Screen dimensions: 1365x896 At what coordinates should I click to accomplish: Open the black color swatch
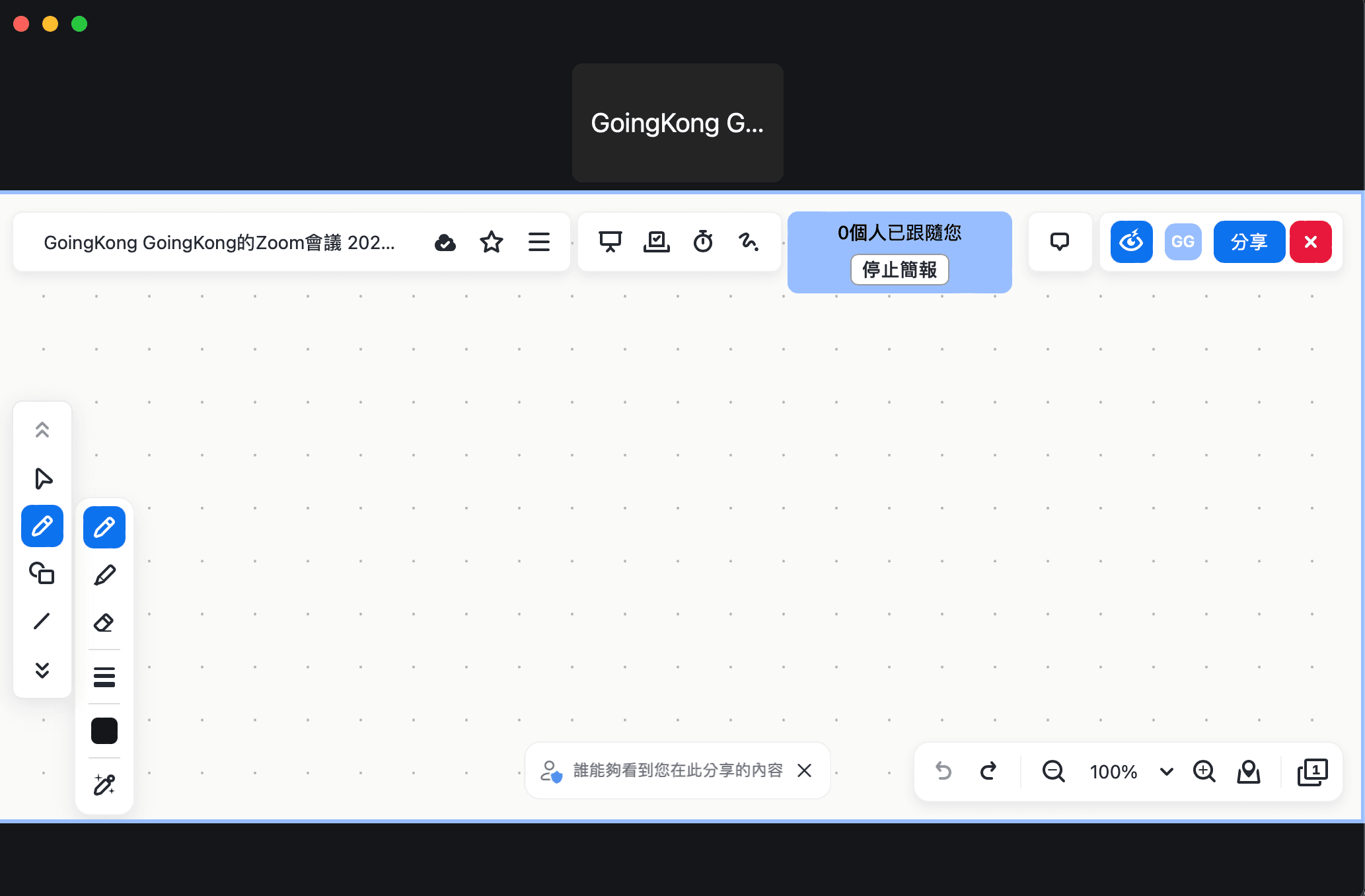click(x=104, y=731)
